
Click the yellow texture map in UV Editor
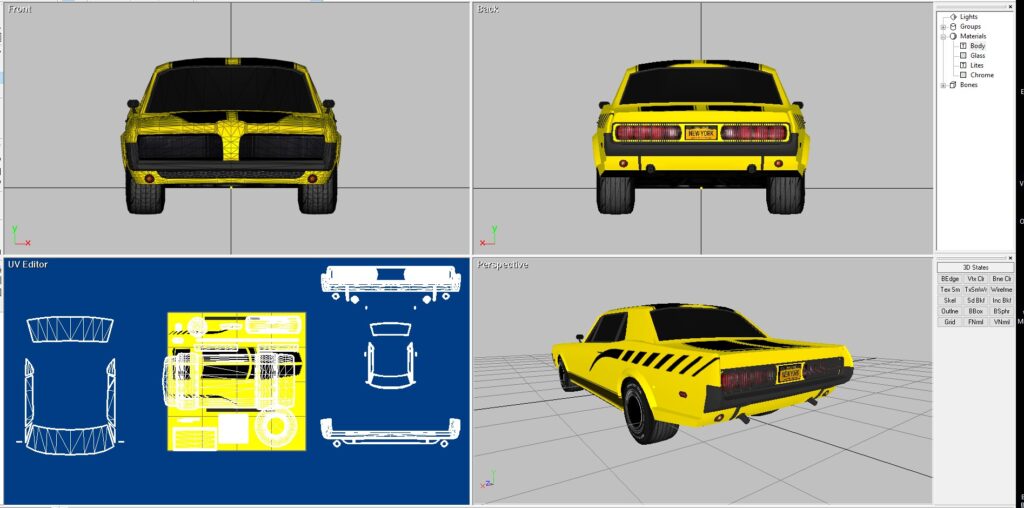point(236,381)
